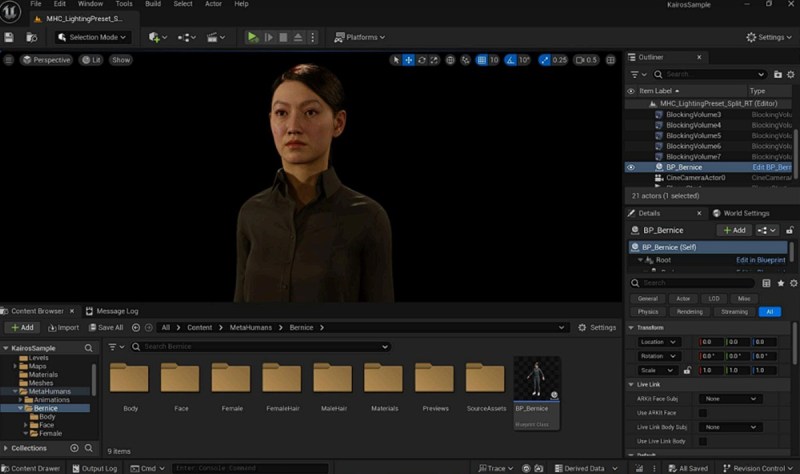This screenshot has height=474, width=800.
Task: Open the Outliner filter icon
Action: coord(638,74)
